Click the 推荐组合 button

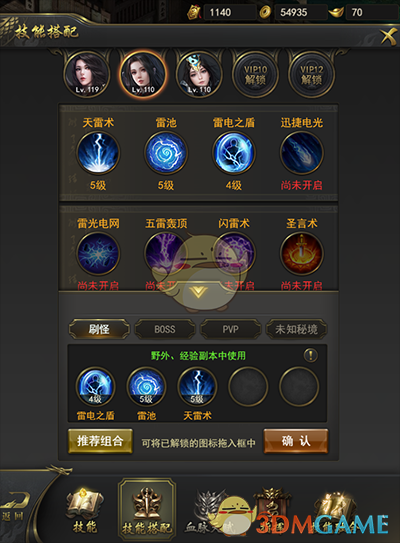point(100,441)
